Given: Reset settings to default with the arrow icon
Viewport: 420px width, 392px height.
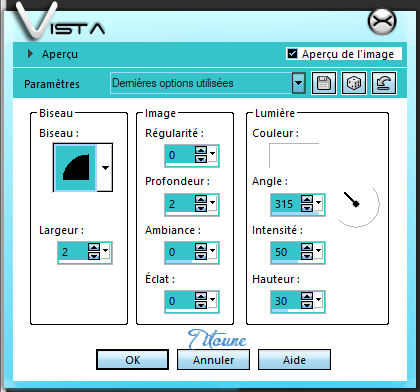Looking at the screenshot, I should [x=384, y=83].
